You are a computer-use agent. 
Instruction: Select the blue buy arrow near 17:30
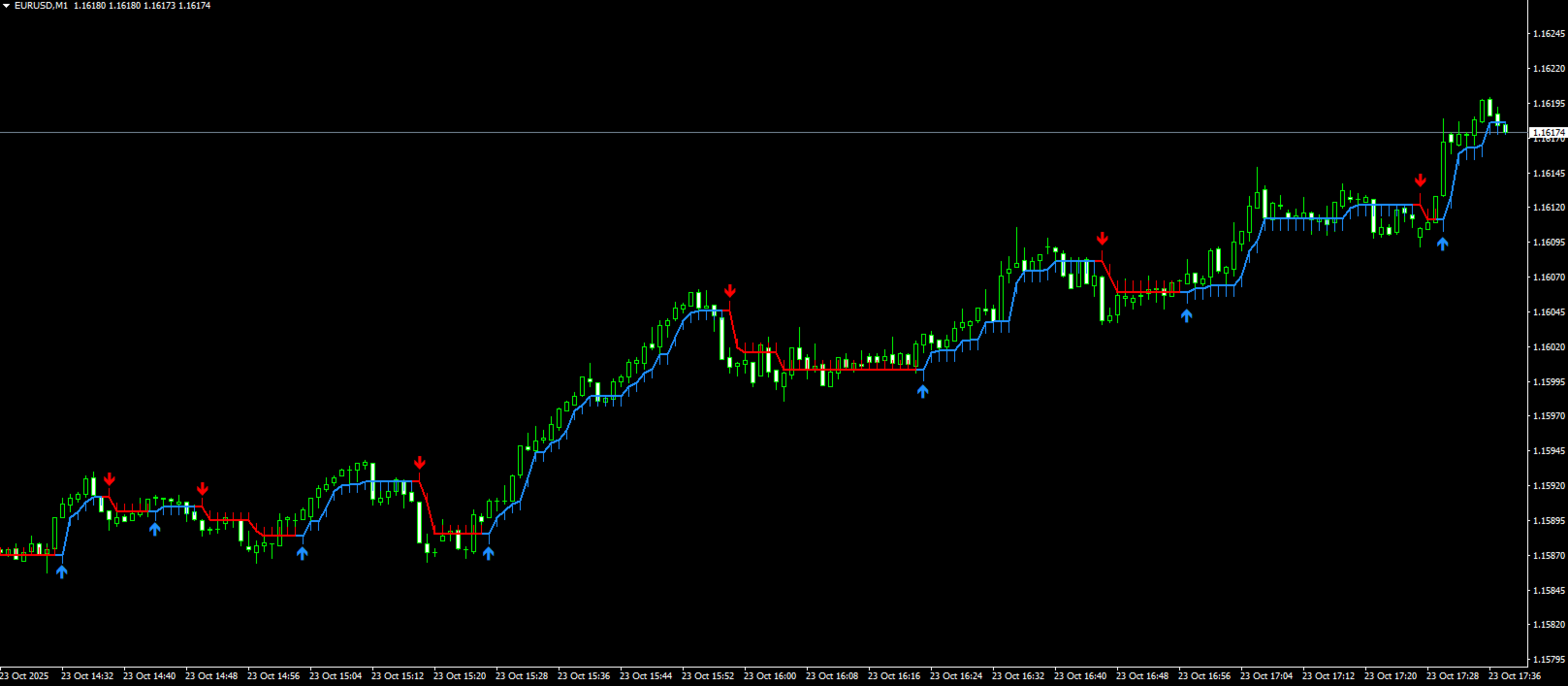1443,244
